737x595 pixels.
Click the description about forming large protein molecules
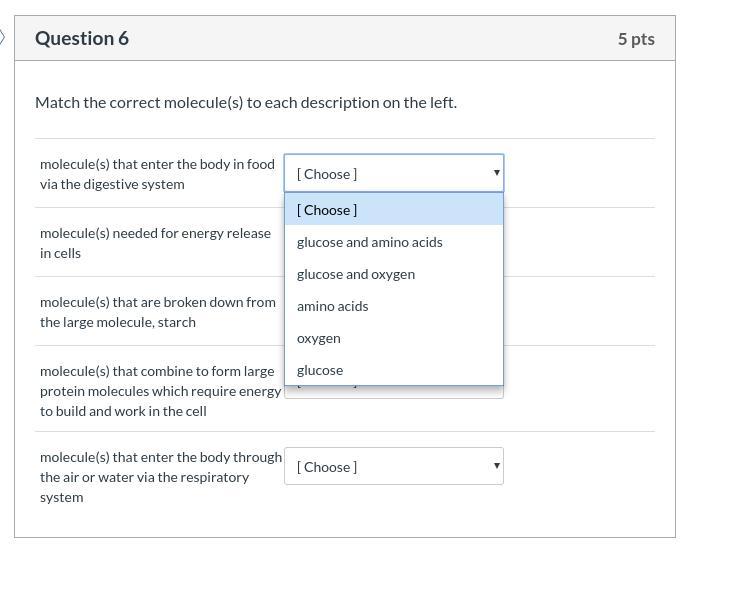160,391
